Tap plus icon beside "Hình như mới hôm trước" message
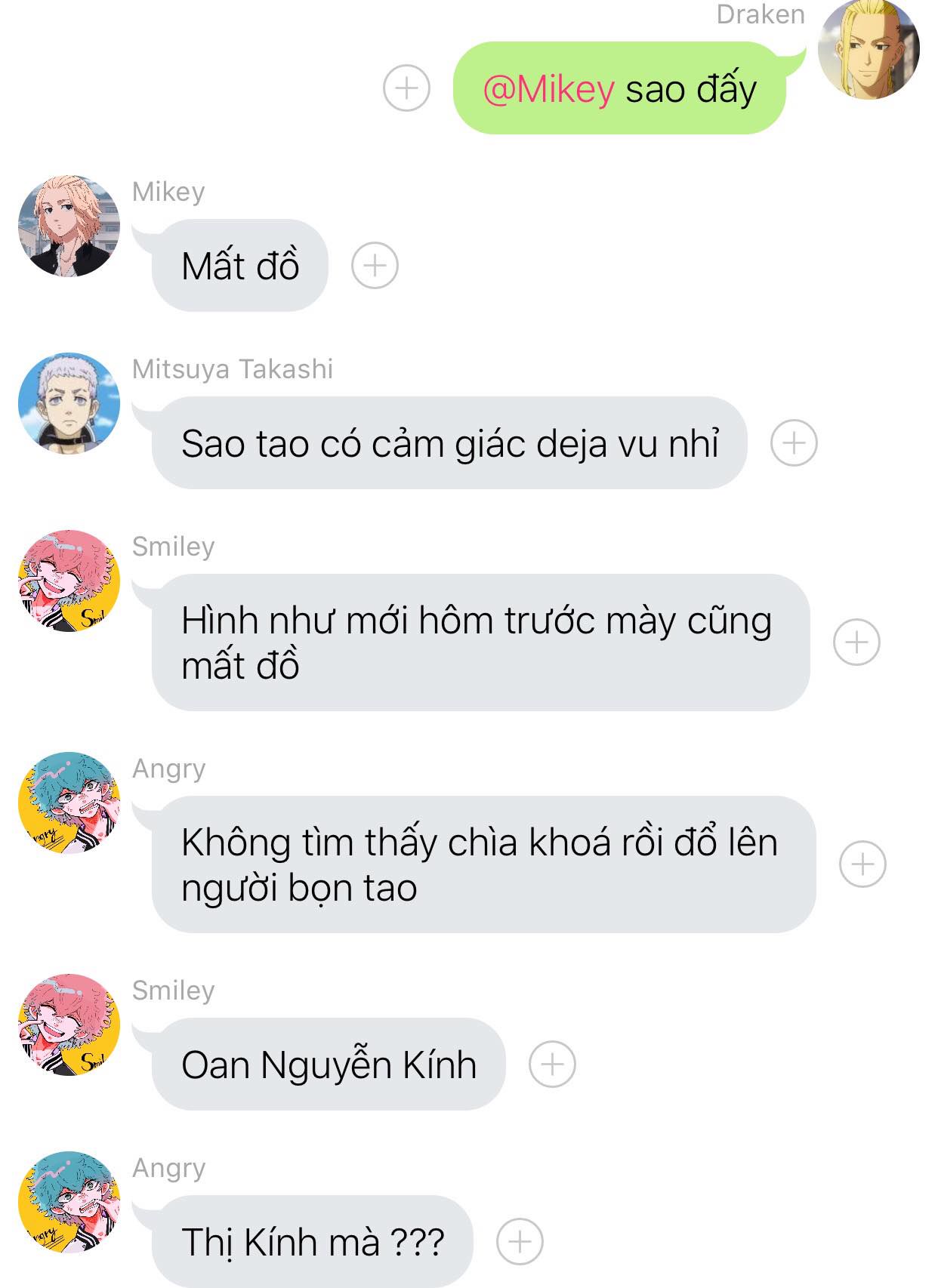 (856, 642)
